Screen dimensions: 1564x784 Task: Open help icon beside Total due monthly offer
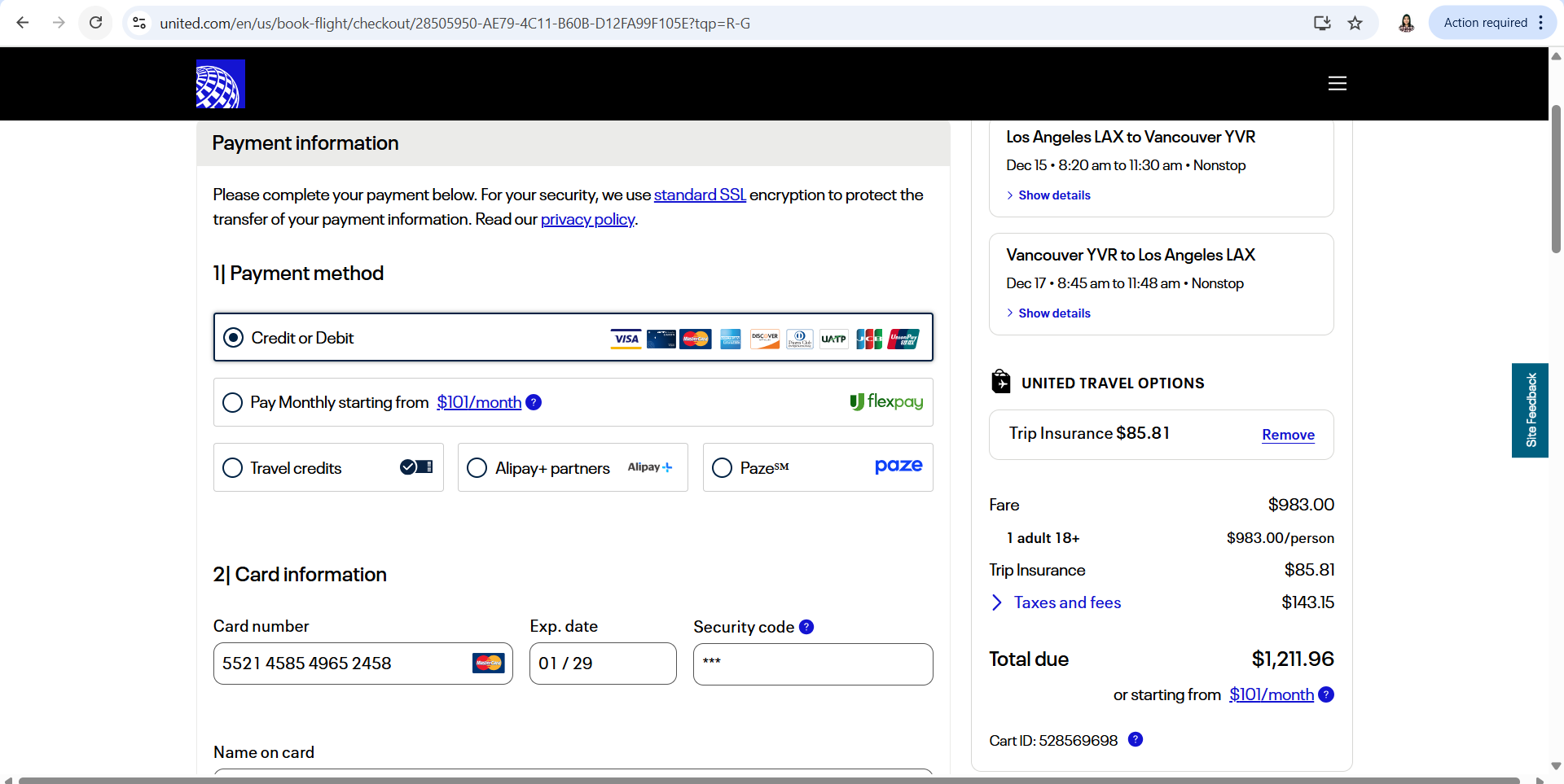click(x=1326, y=694)
